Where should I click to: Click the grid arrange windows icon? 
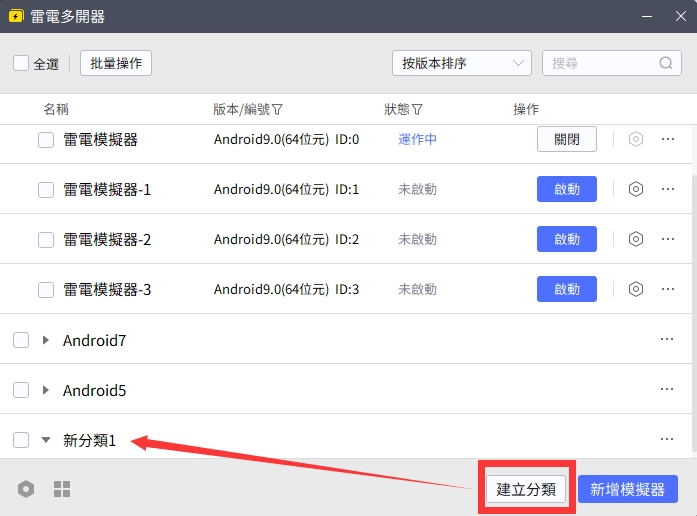tap(62, 489)
